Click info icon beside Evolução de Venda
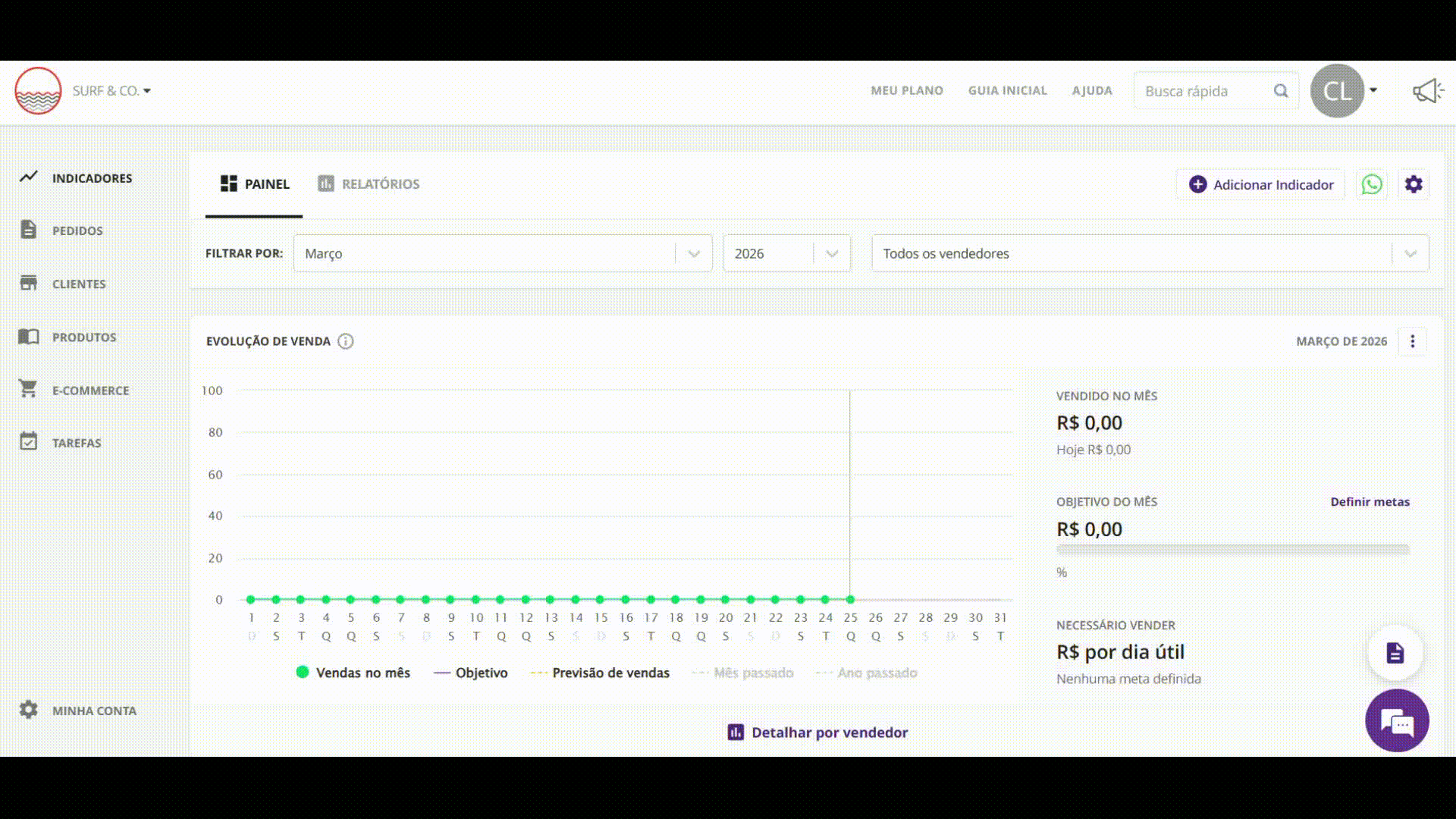The image size is (1456, 819). 346,341
